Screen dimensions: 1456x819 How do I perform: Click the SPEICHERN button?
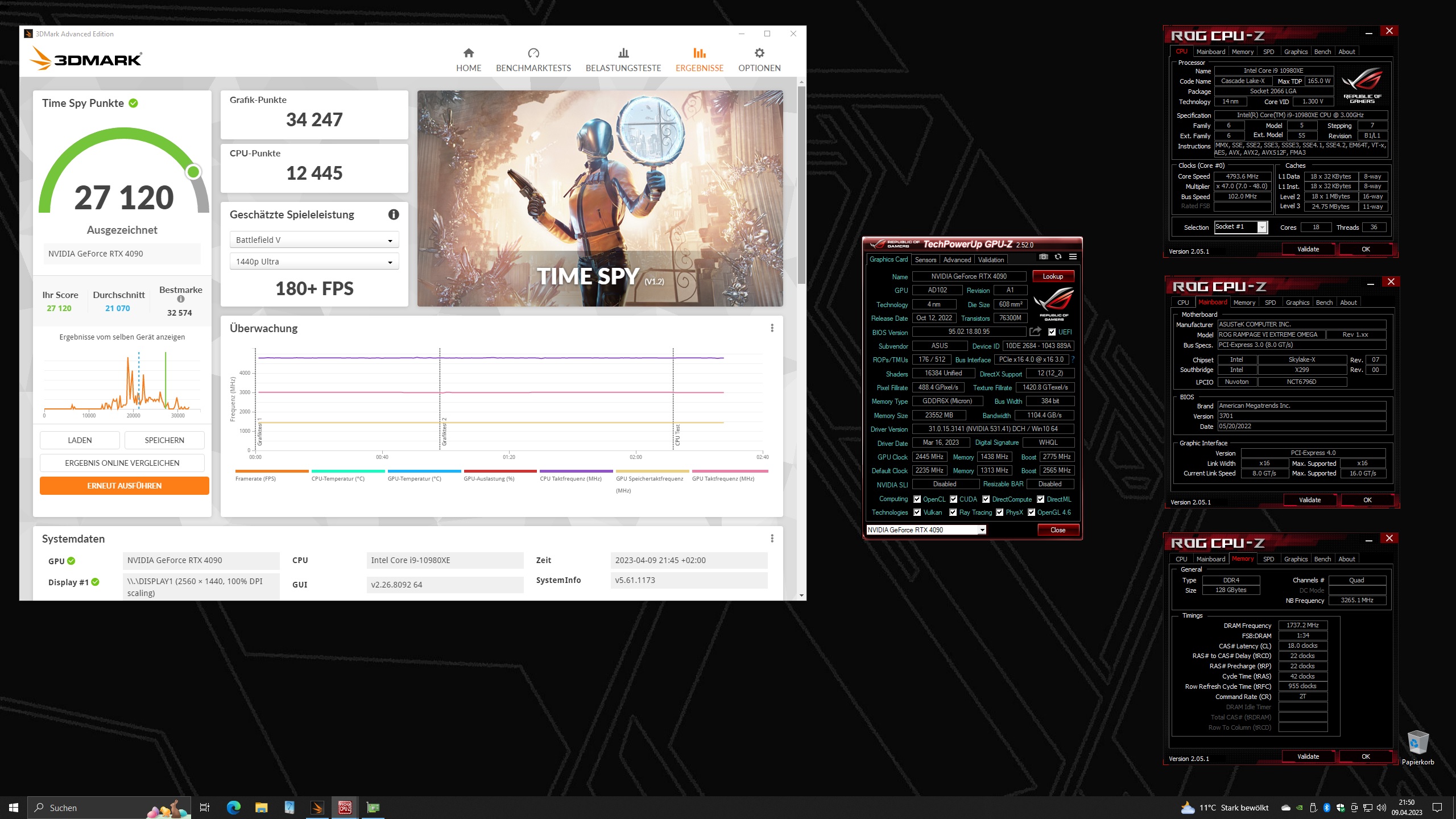(164, 440)
